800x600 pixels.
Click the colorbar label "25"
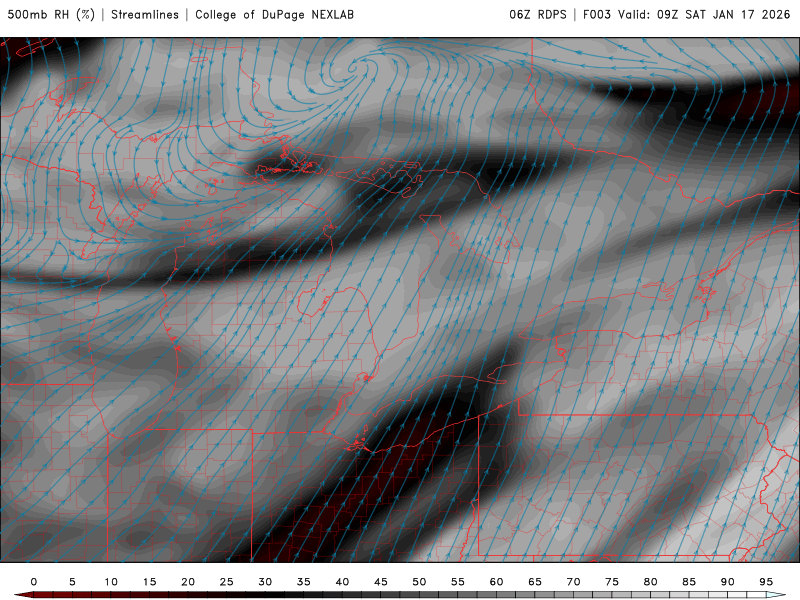(227, 582)
